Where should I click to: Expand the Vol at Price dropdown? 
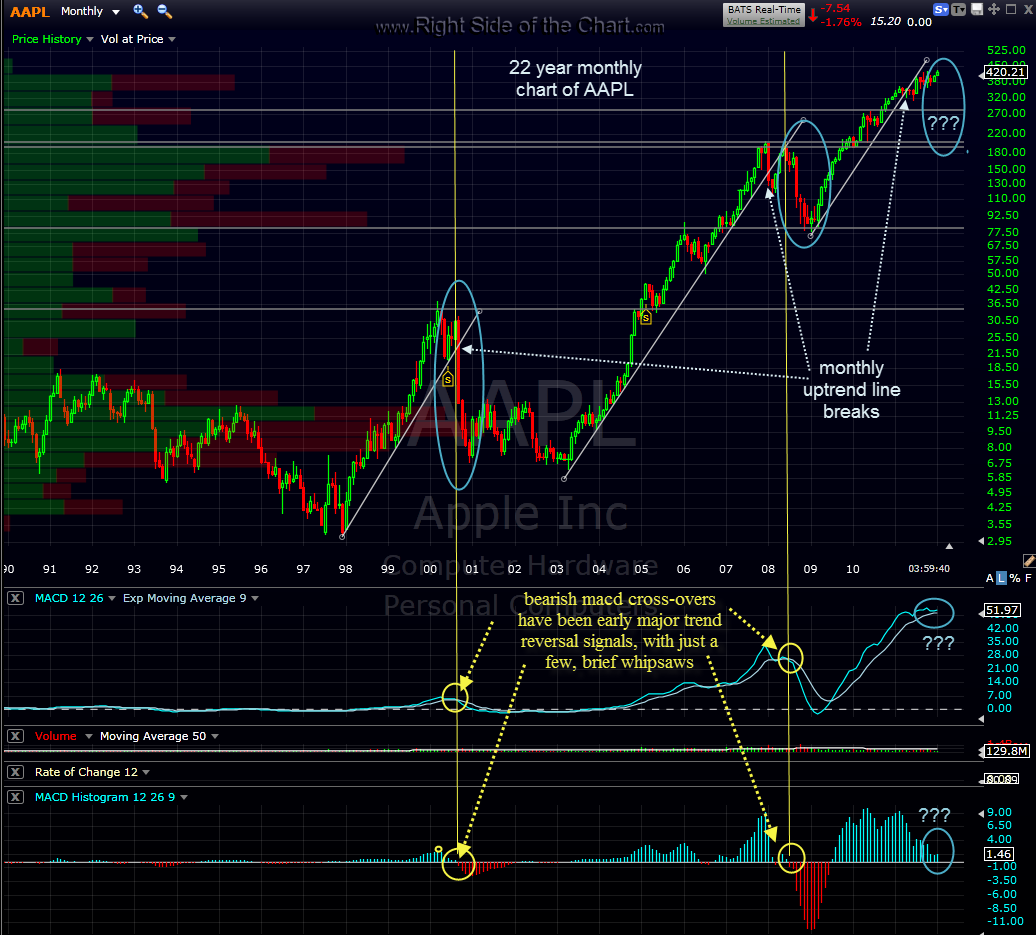tap(138, 39)
